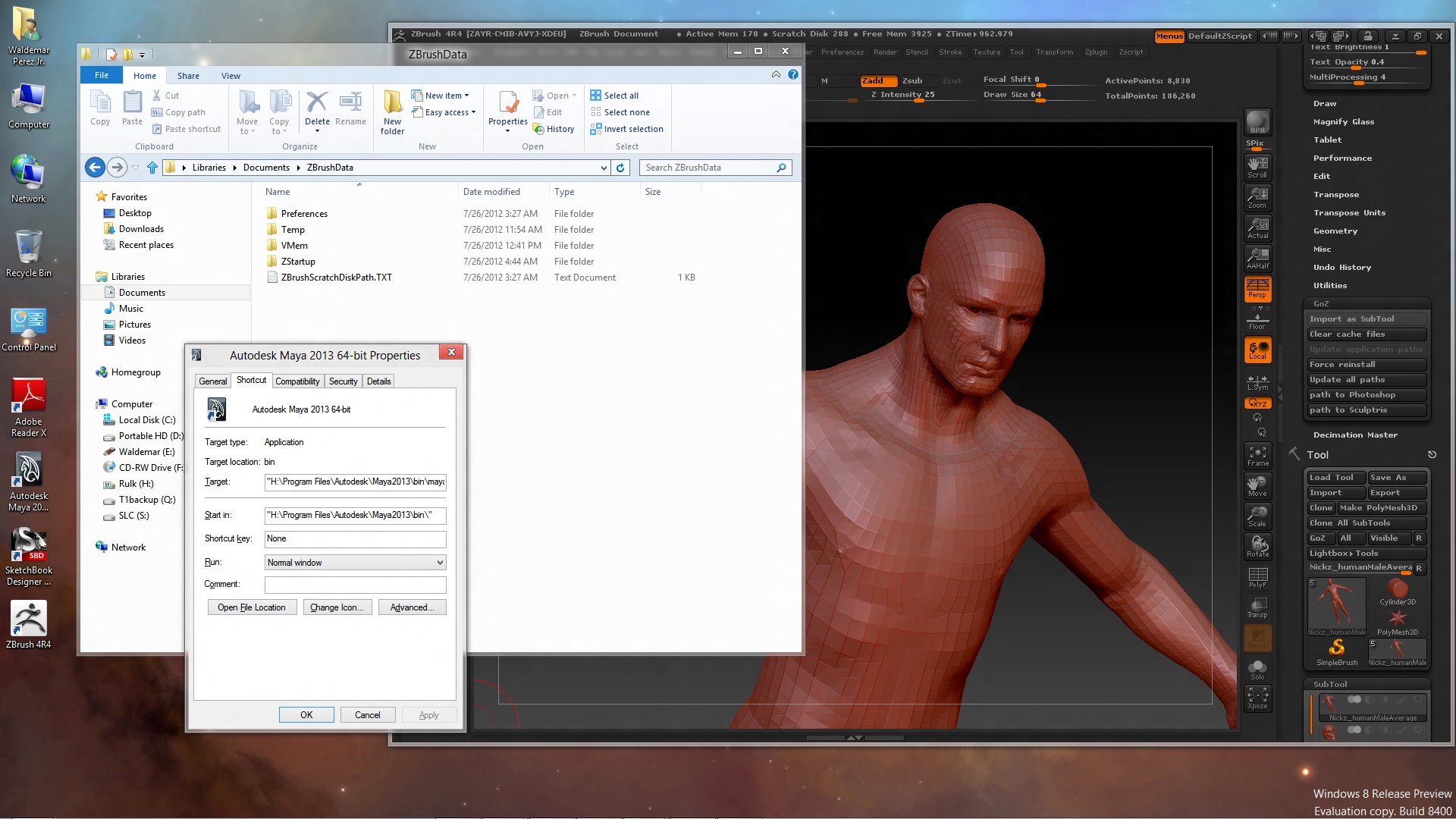Viewport: 1456px width, 819px height.
Task: Pick the Cylinder3D tool thumbnail
Action: [x=1398, y=591]
